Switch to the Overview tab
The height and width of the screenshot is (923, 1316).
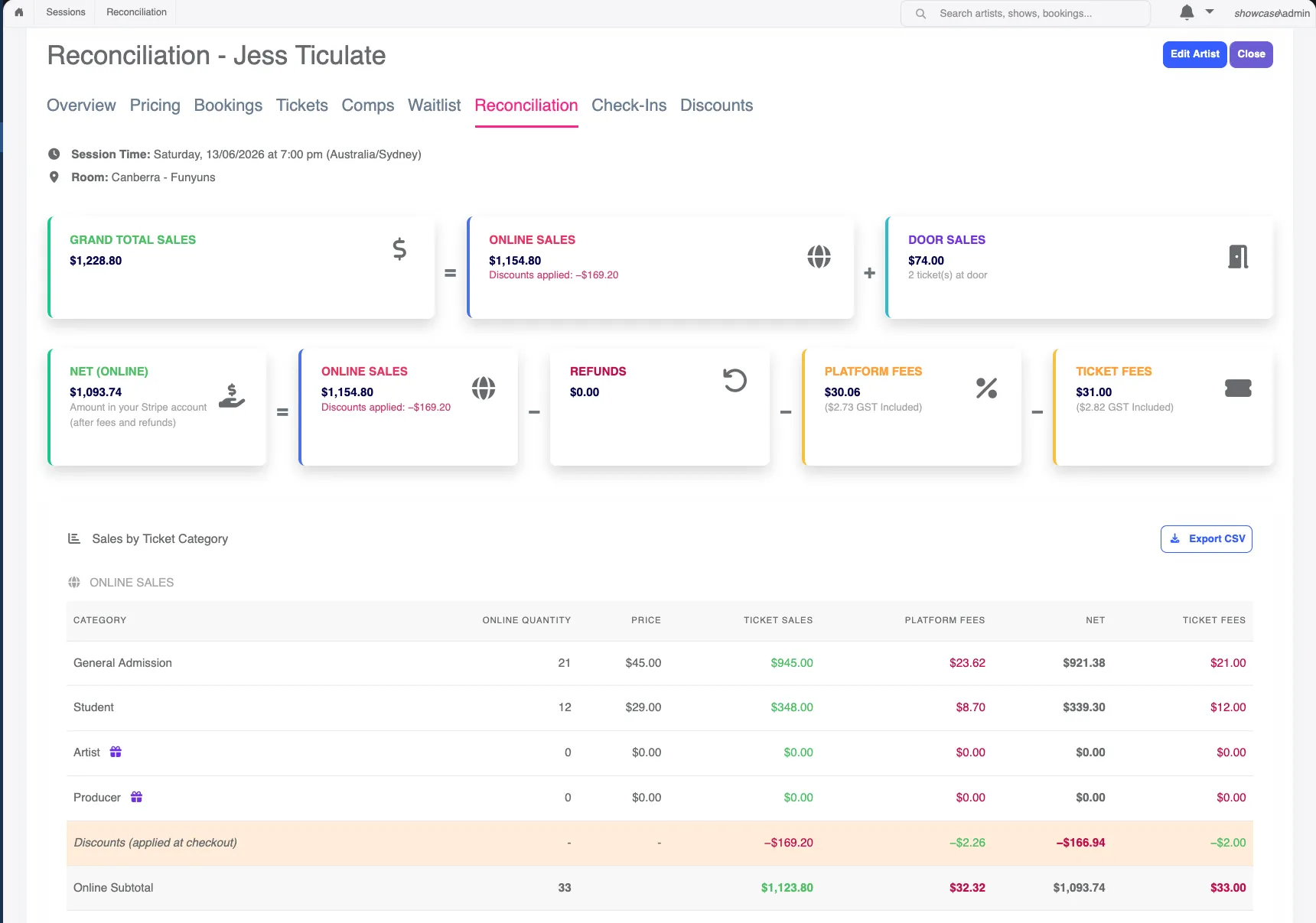point(81,106)
